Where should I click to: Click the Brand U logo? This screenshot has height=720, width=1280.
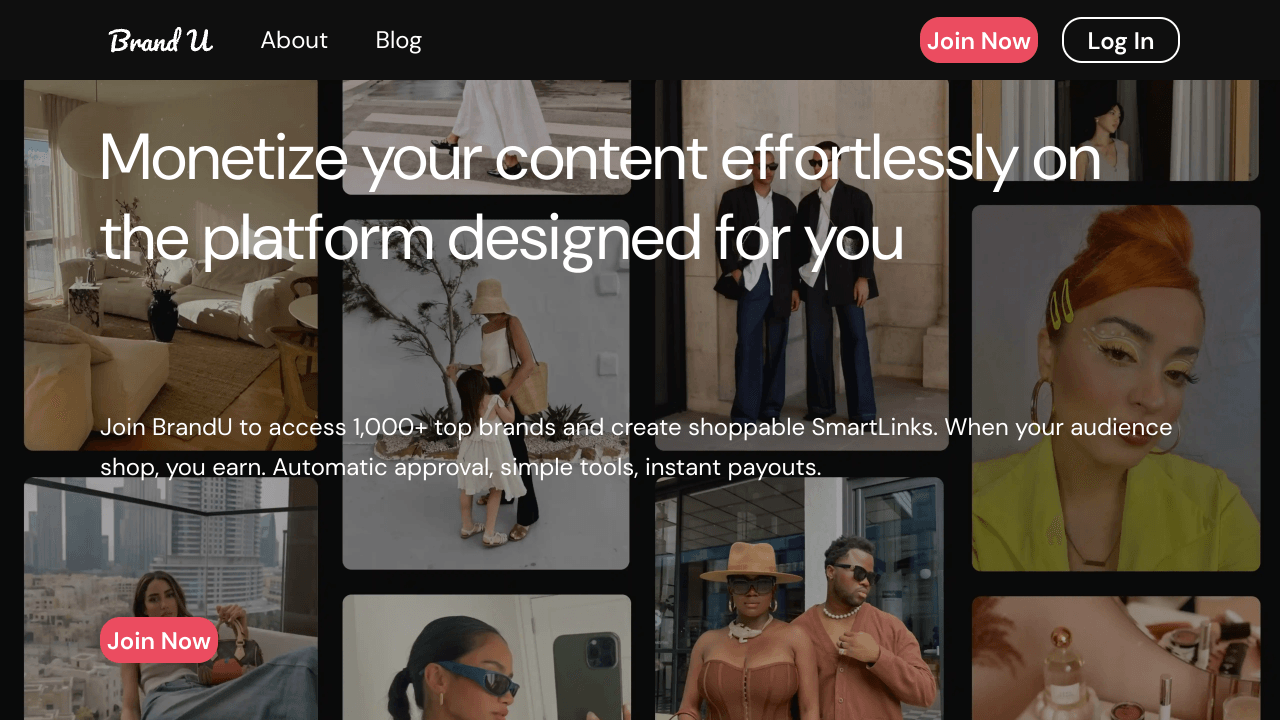pyautogui.click(x=160, y=40)
